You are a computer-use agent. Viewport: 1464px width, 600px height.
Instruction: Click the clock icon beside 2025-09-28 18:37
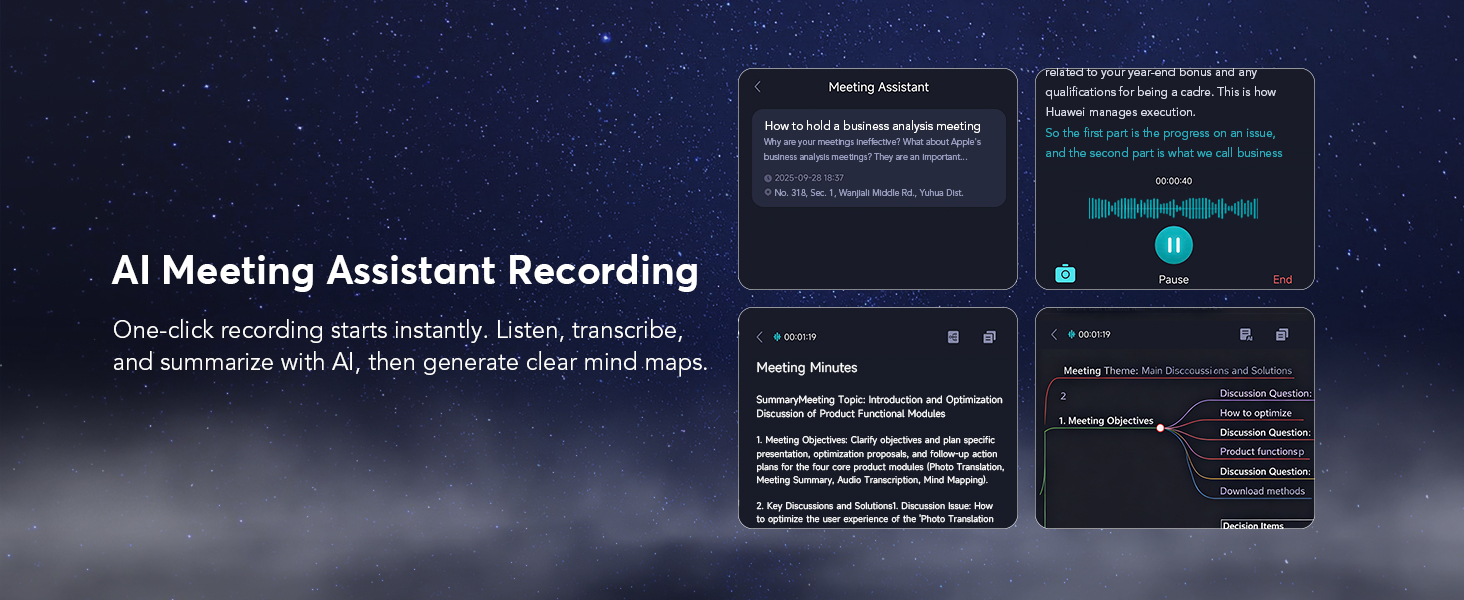pos(768,178)
